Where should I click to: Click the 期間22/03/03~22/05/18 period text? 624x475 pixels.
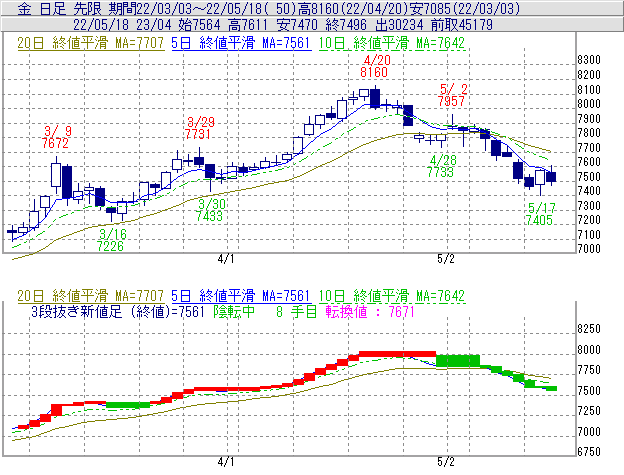point(185,9)
